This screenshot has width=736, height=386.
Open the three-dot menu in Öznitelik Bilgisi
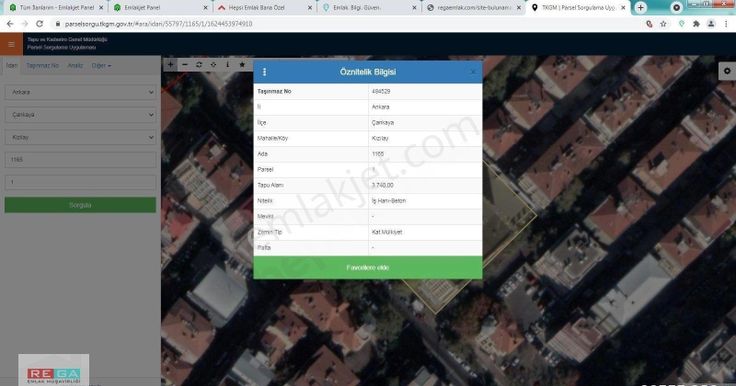point(264,72)
